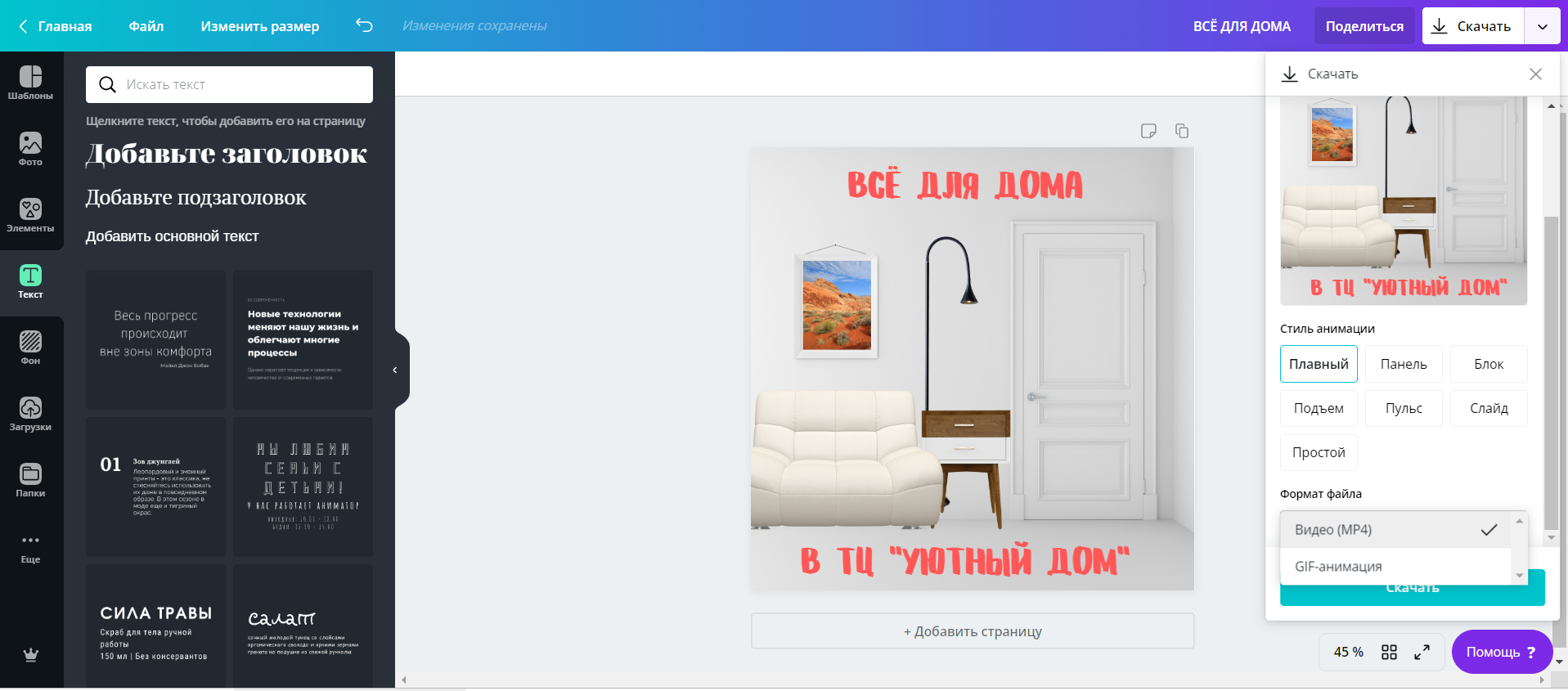Open the Шаблоны templates panel

coord(30,83)
